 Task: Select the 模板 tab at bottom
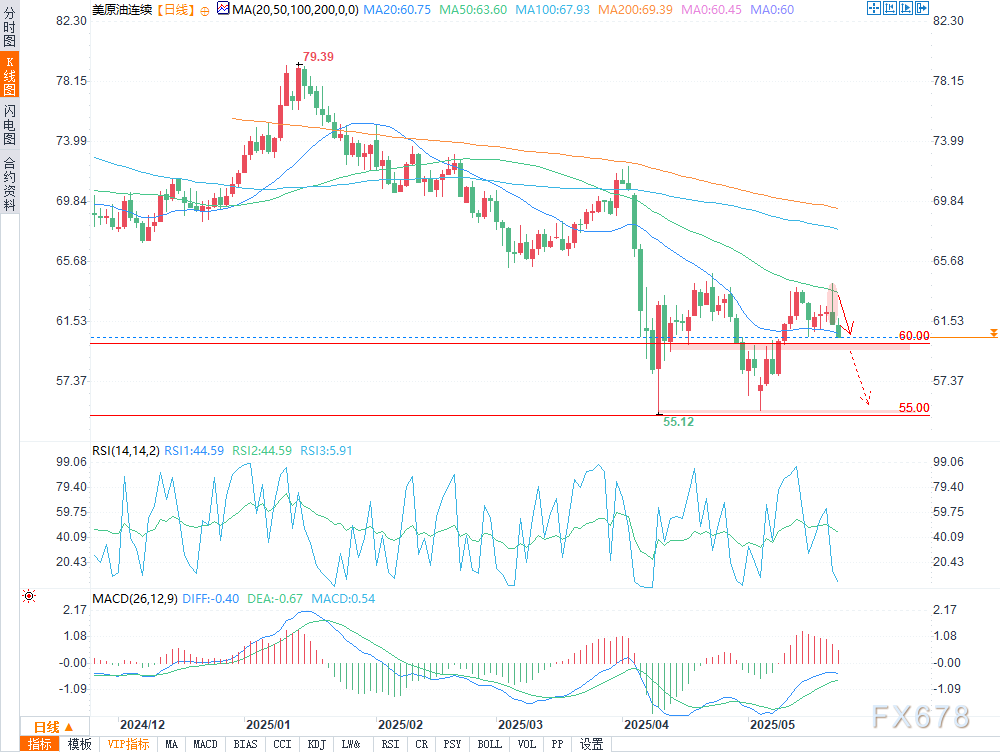coord(80,744)
